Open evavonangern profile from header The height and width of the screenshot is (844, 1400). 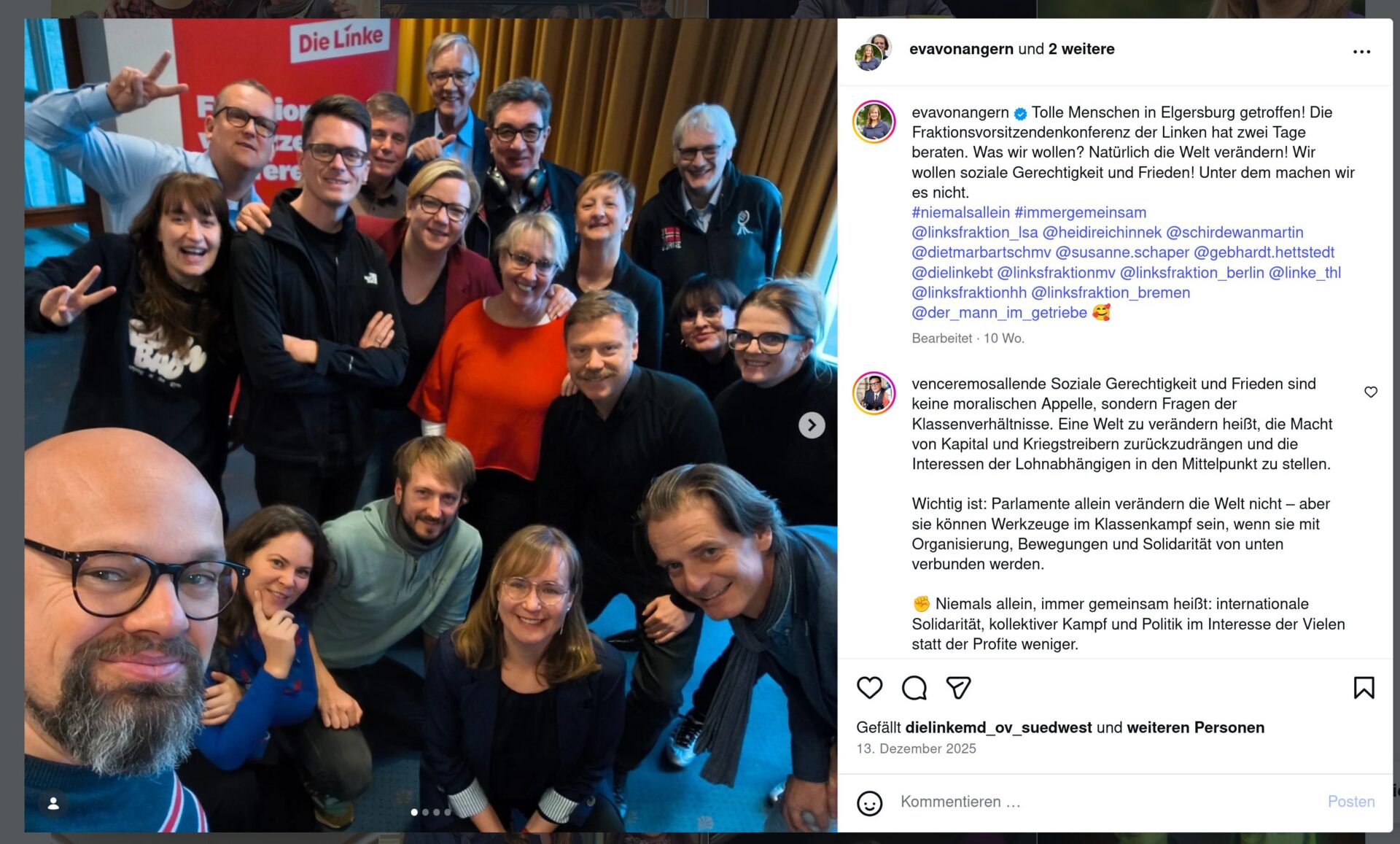point(961,49)
